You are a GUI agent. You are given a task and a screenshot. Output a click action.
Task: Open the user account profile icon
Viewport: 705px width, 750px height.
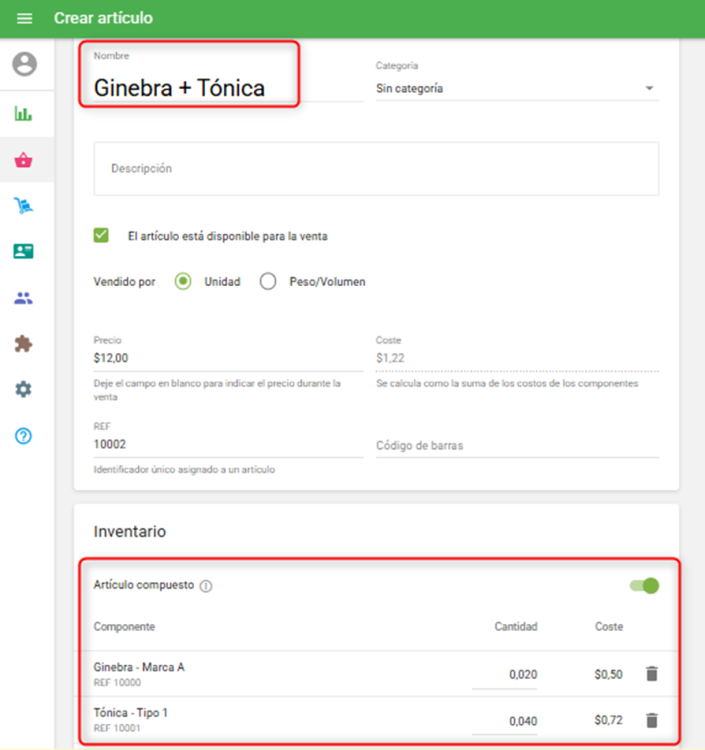pyautogui.click(x=24, y=65)
